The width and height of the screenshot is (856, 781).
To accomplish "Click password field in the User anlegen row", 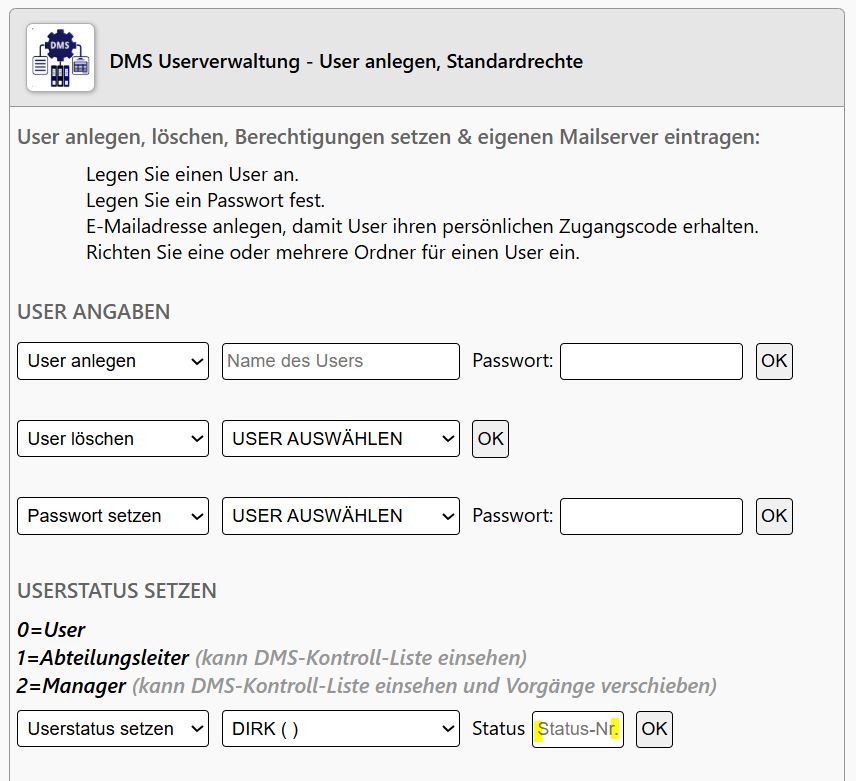I will pos(651,361).
